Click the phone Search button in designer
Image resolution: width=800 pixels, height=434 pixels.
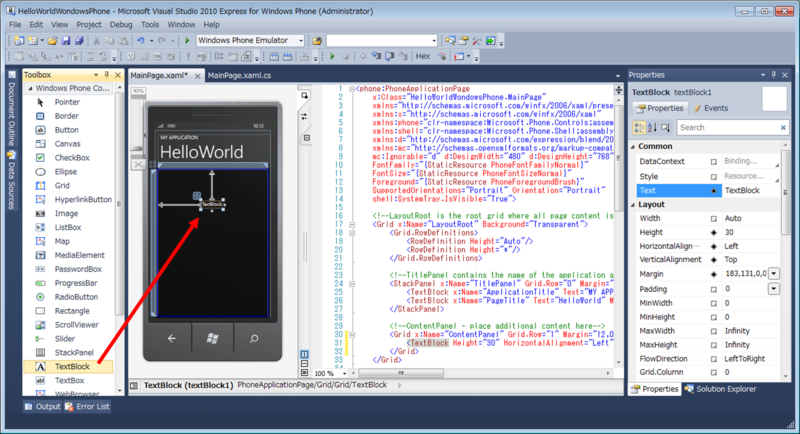pyautogui.click(x=254, y=338)
